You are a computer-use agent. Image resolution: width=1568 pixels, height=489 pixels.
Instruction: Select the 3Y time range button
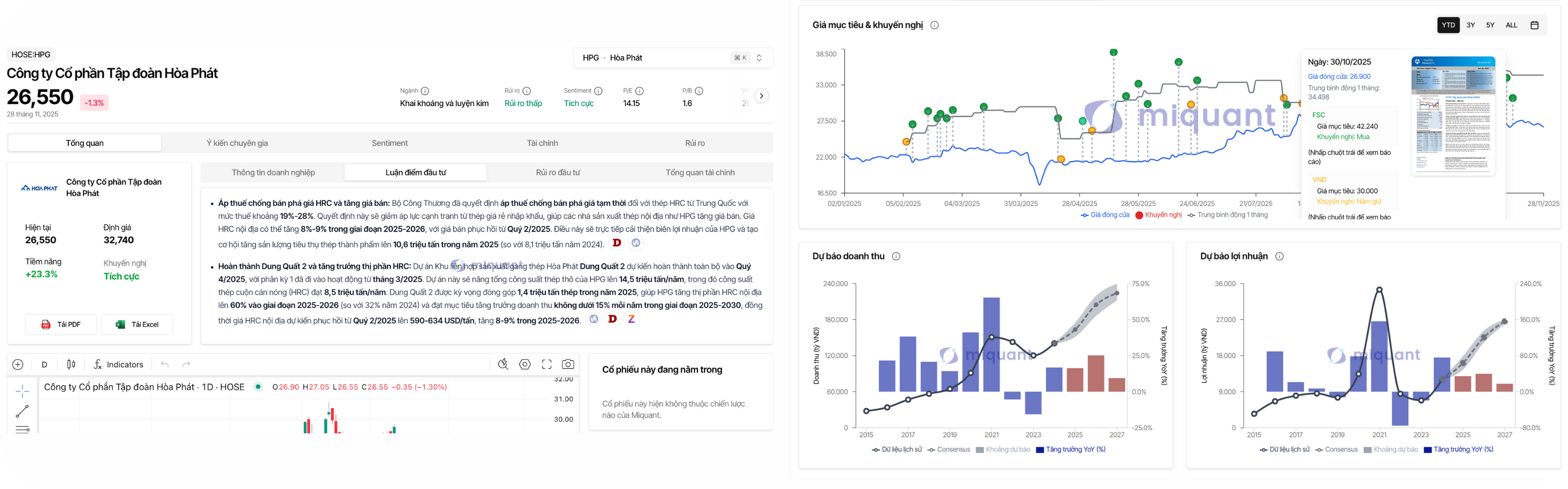(x=1470, y=25)
